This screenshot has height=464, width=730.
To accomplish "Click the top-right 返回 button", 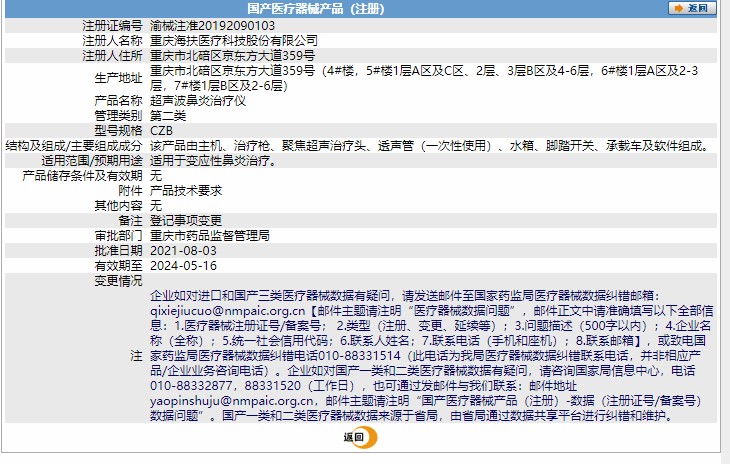I will [692, 8].
